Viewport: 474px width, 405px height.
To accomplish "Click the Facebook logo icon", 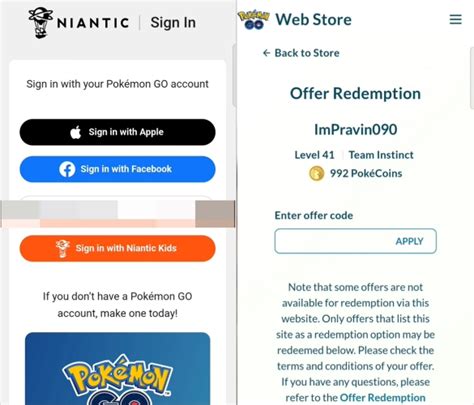I will click(x=67, y=169).
